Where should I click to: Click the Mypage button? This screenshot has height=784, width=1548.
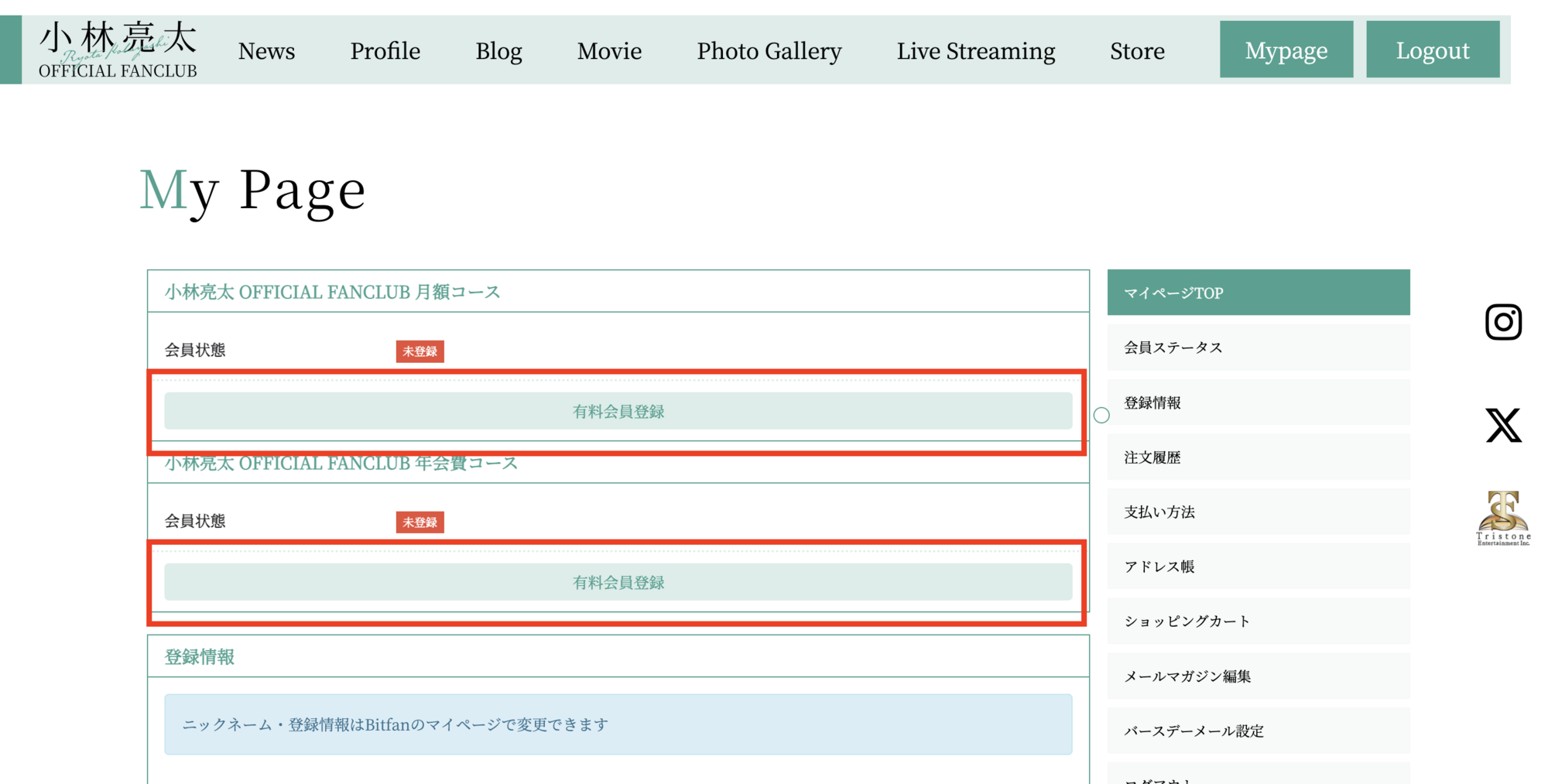[1286, 50]
